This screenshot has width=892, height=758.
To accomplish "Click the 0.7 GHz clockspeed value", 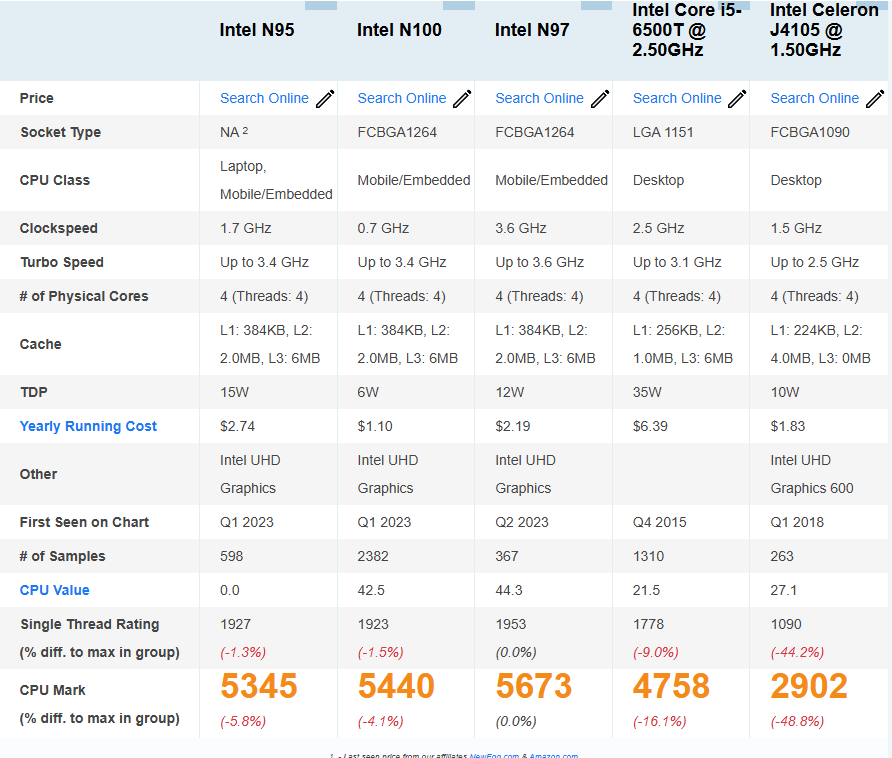I will (x=383, y=228).
